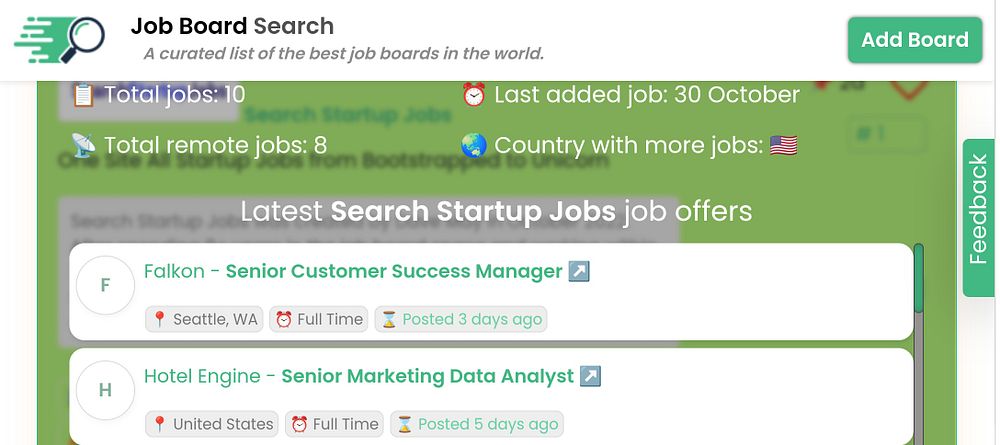Open the Feedback side tab

pos(978,218)
